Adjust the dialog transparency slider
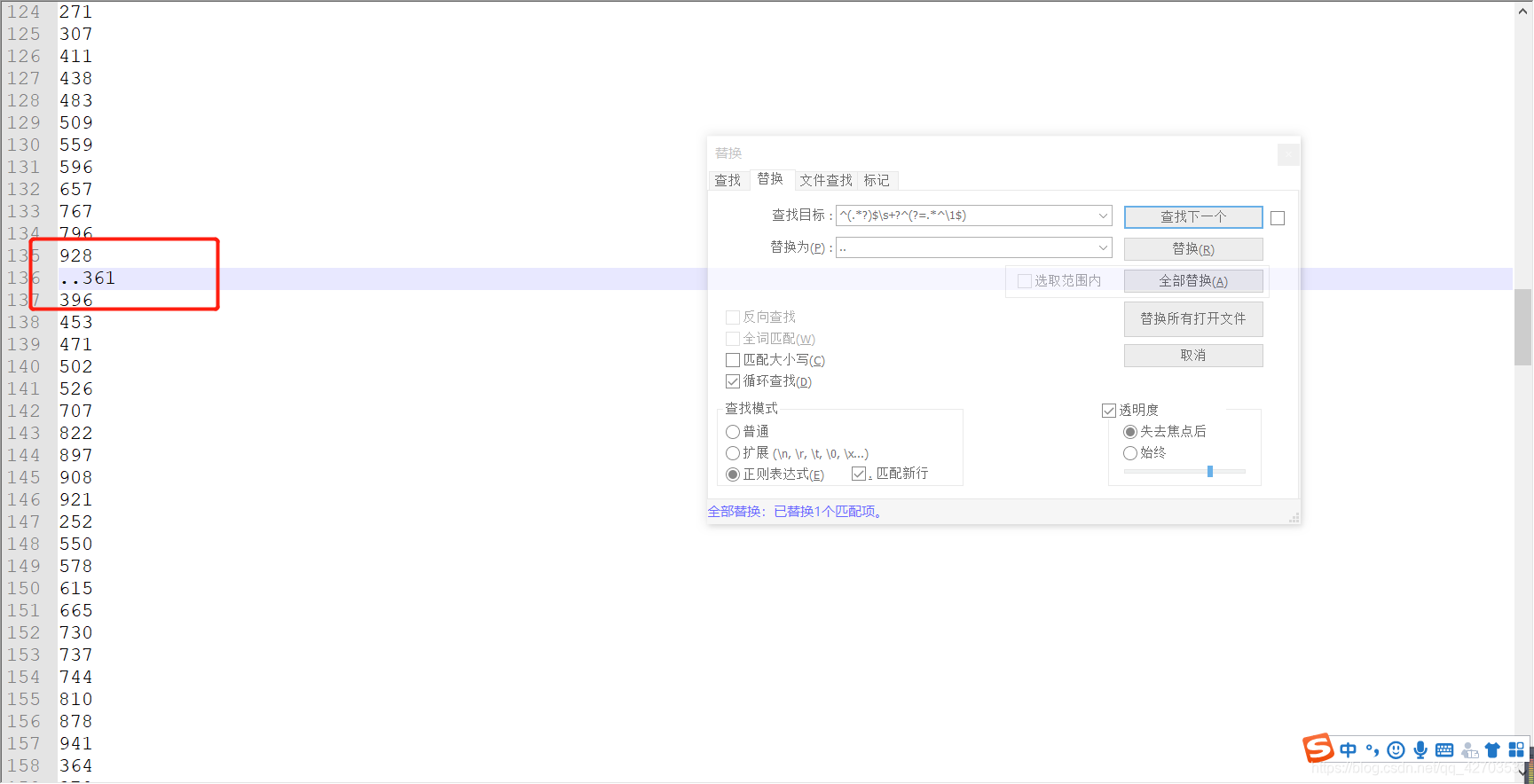 pos(1209,472)
